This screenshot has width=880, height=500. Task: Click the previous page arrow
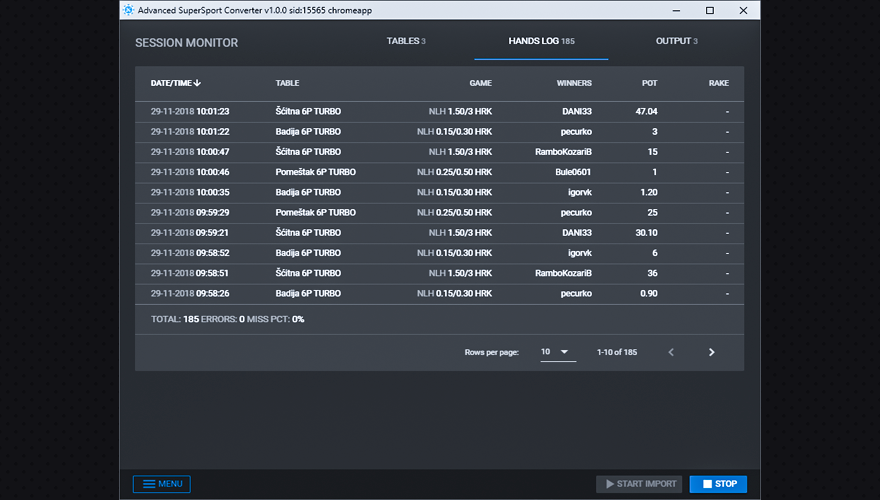[671, 352]
